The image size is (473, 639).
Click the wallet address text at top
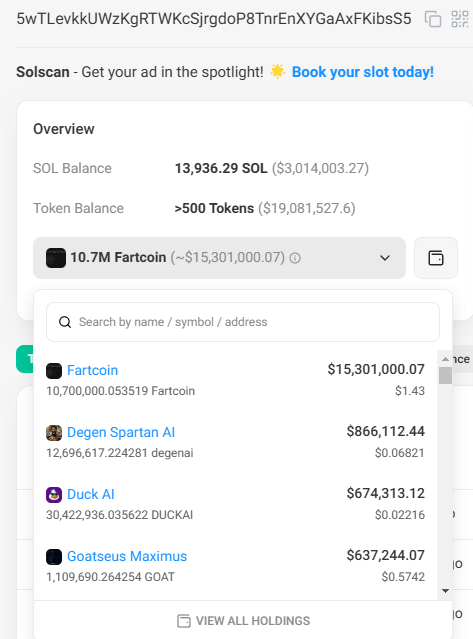(x=214, y=19)
